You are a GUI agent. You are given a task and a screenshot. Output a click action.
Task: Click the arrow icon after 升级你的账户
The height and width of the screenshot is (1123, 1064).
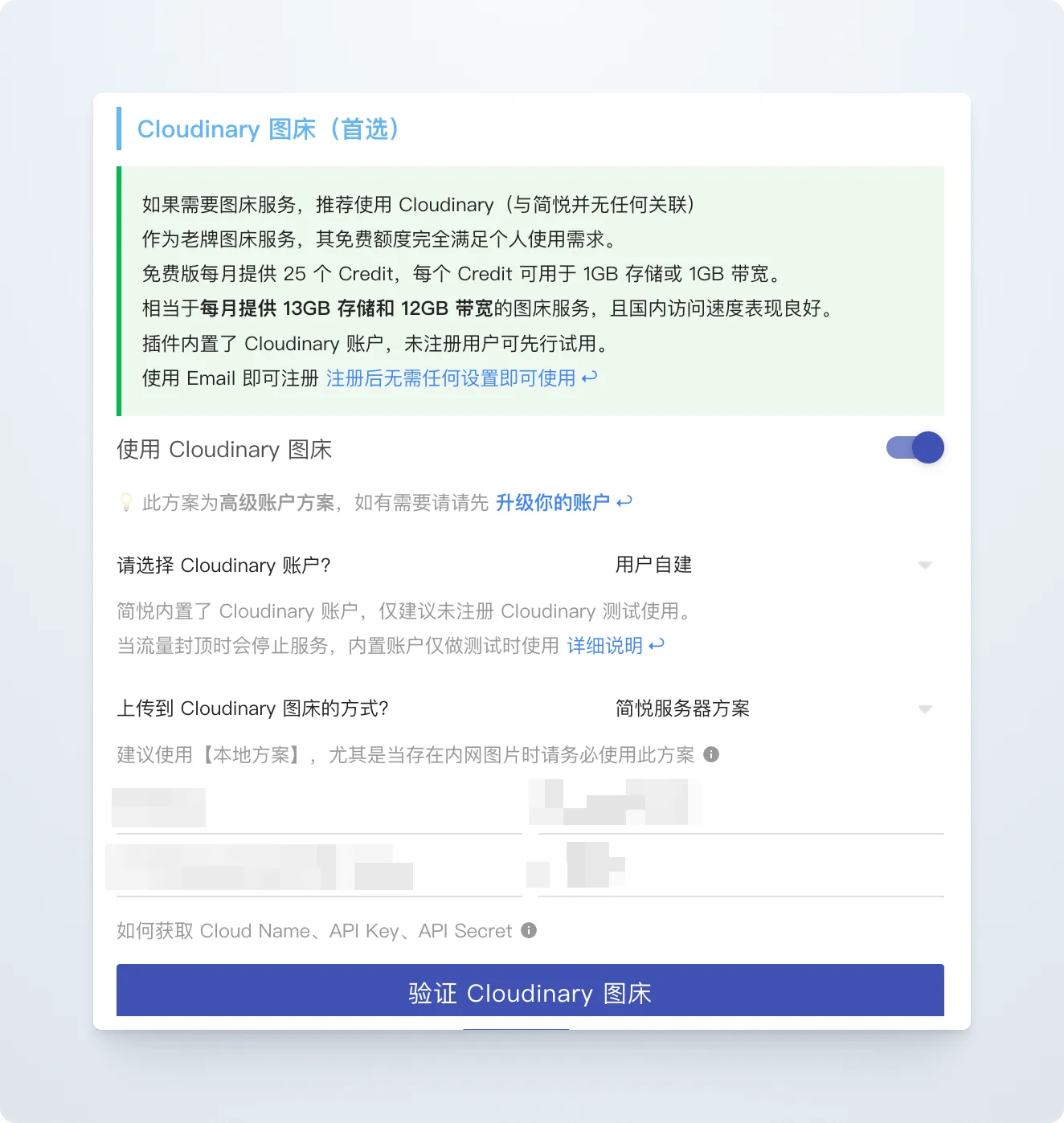[624, 502]
